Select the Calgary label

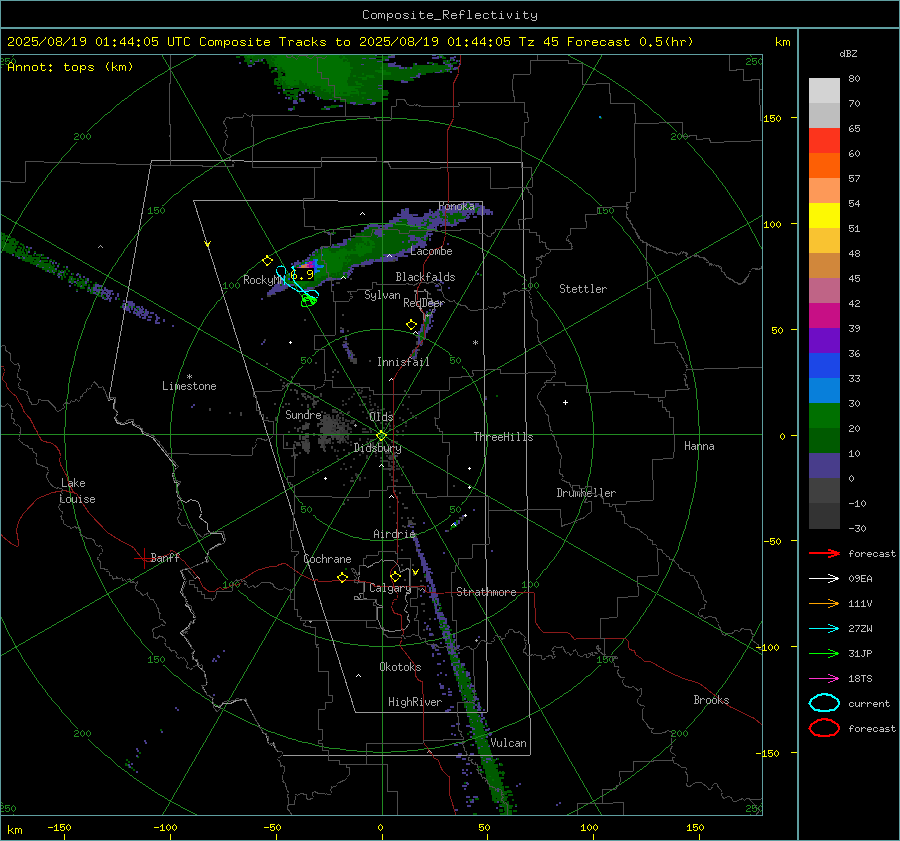coord(390,588)
